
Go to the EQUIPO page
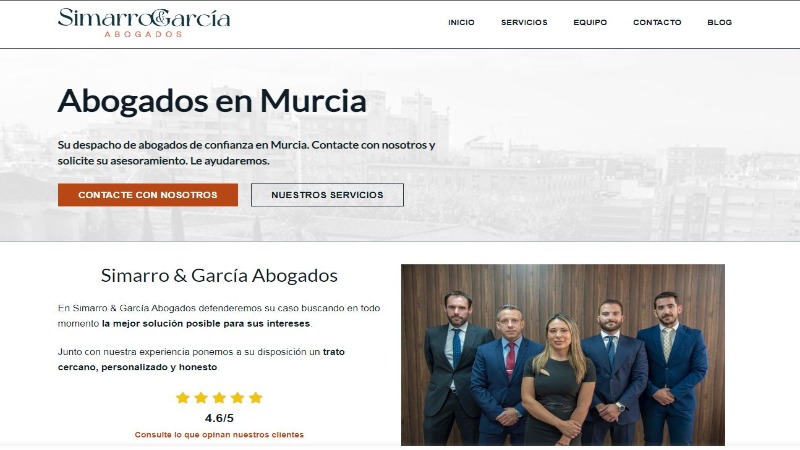[590, 22]
